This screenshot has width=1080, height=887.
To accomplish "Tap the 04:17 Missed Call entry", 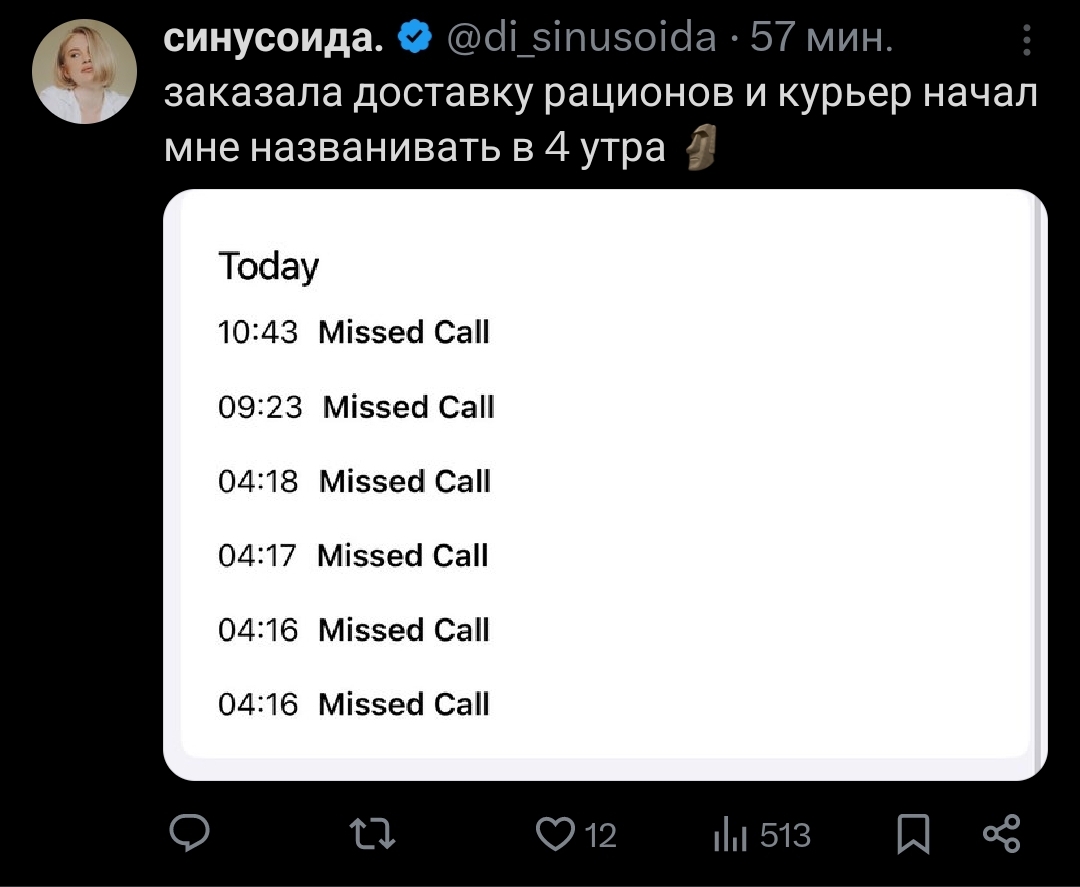I will [353, 555].
